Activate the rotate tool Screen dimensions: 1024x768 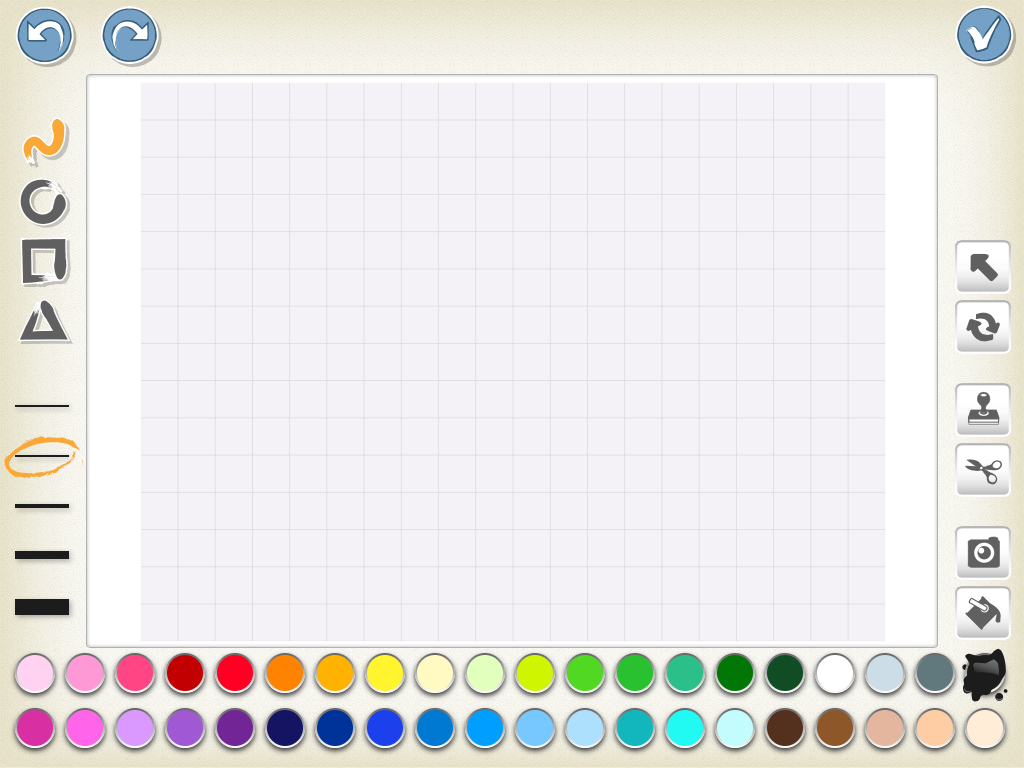click(983, 327)
